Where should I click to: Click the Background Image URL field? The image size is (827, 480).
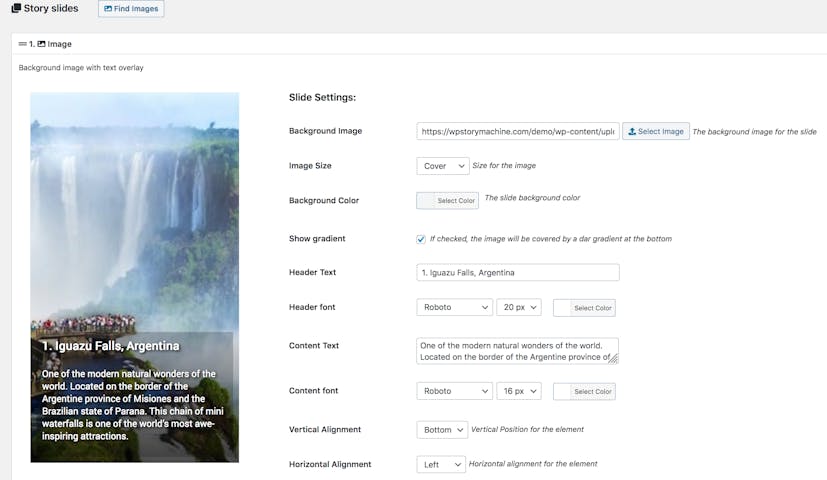(x=517, y=131)
